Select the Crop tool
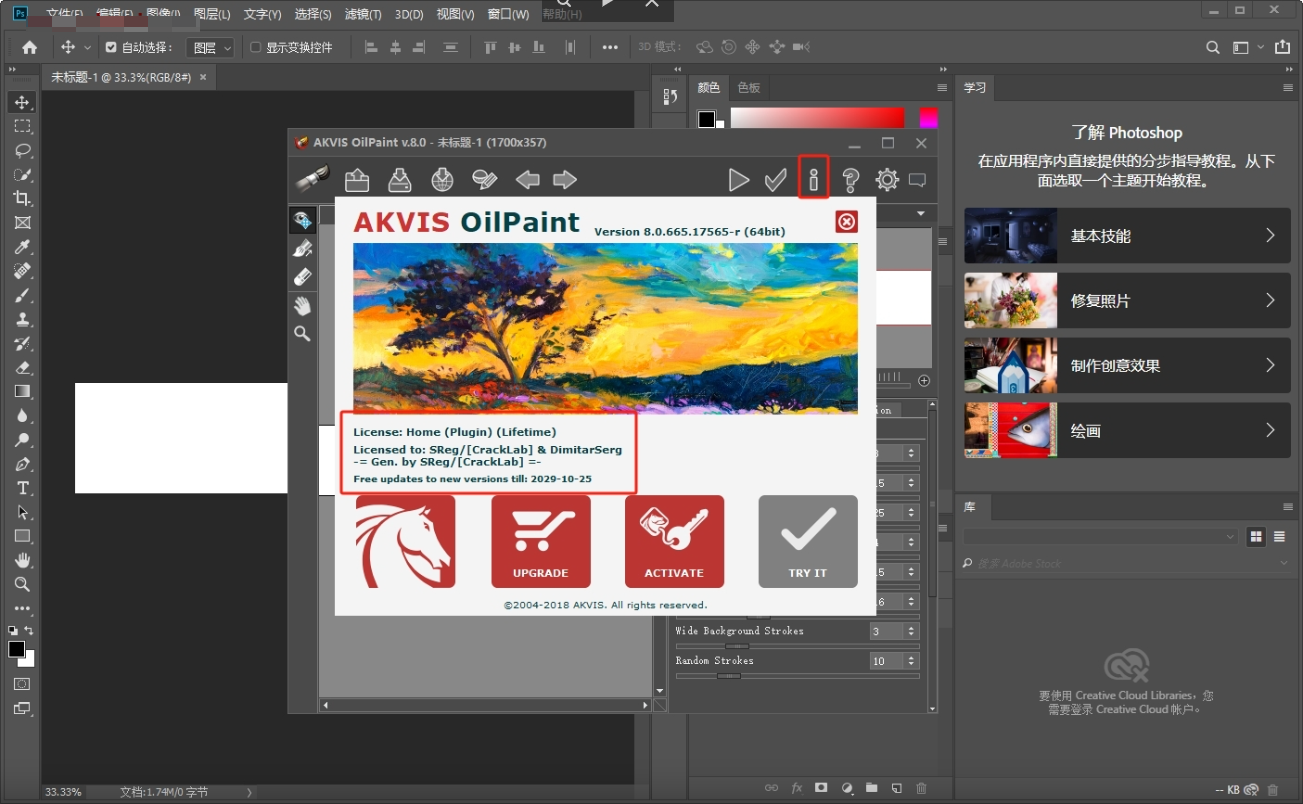 click(x=22, y=198)
